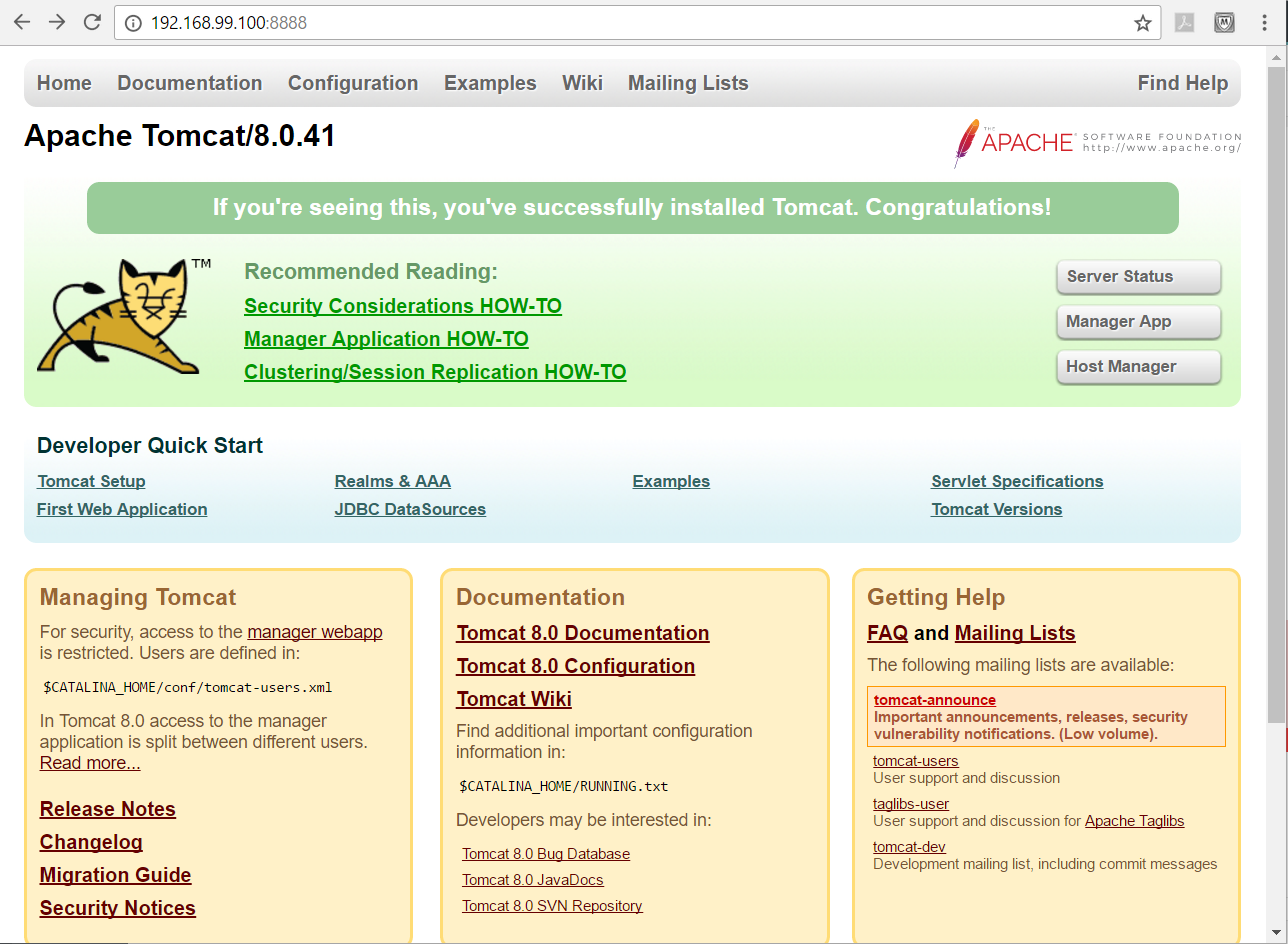Click the Server Status button

pyautogui.click(x=1139, y=277)
